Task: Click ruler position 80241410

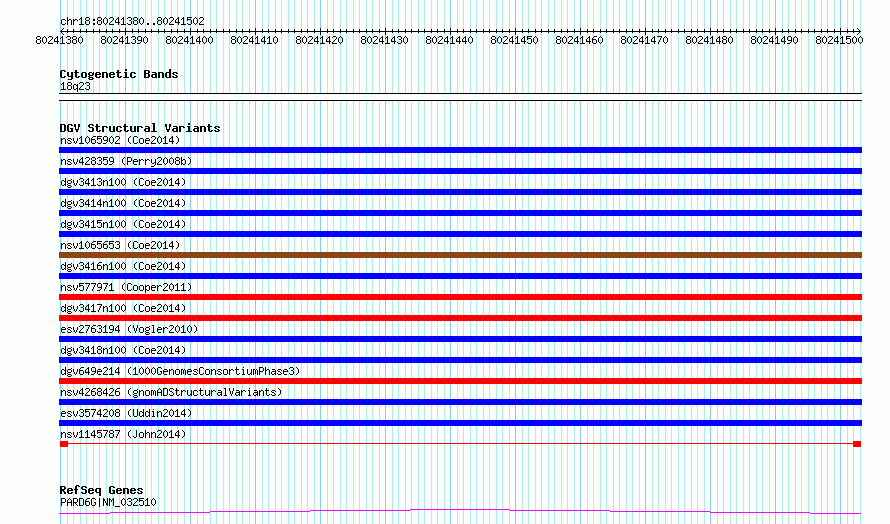Action: (254, 40)
